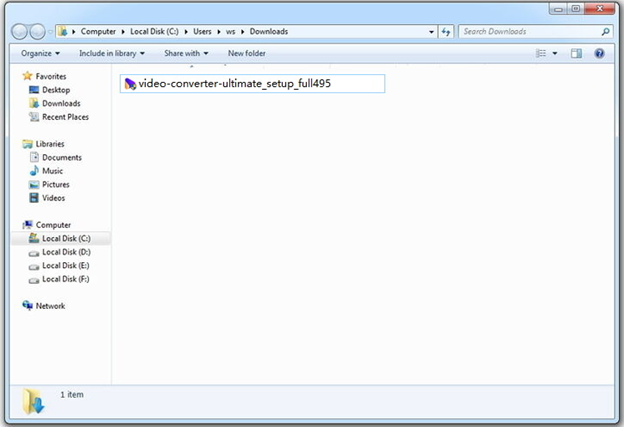Screen dimensions: 624x427
Task: Open Downloads under Favorites
Action: click(61, 103)
